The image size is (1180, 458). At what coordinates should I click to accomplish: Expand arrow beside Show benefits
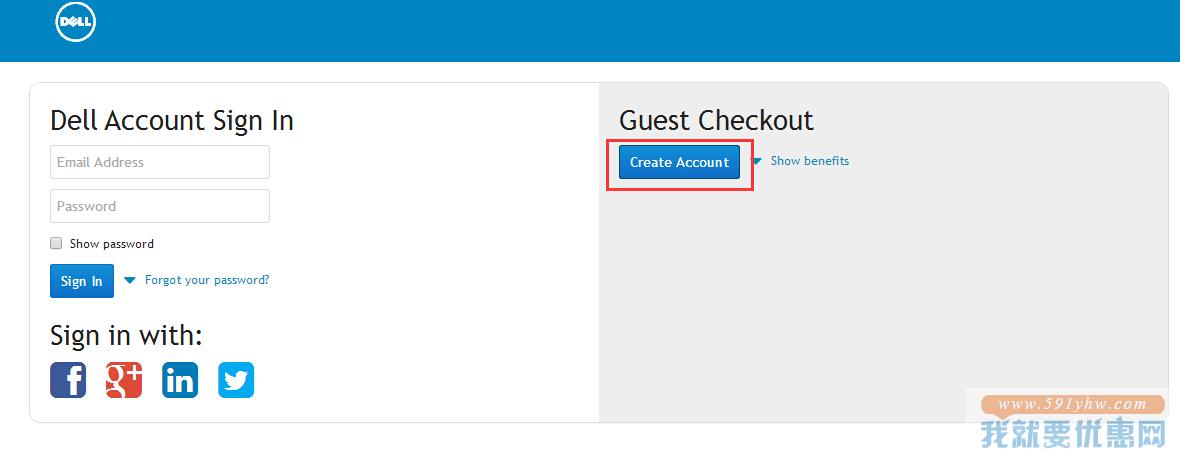[x=756, y=161]
